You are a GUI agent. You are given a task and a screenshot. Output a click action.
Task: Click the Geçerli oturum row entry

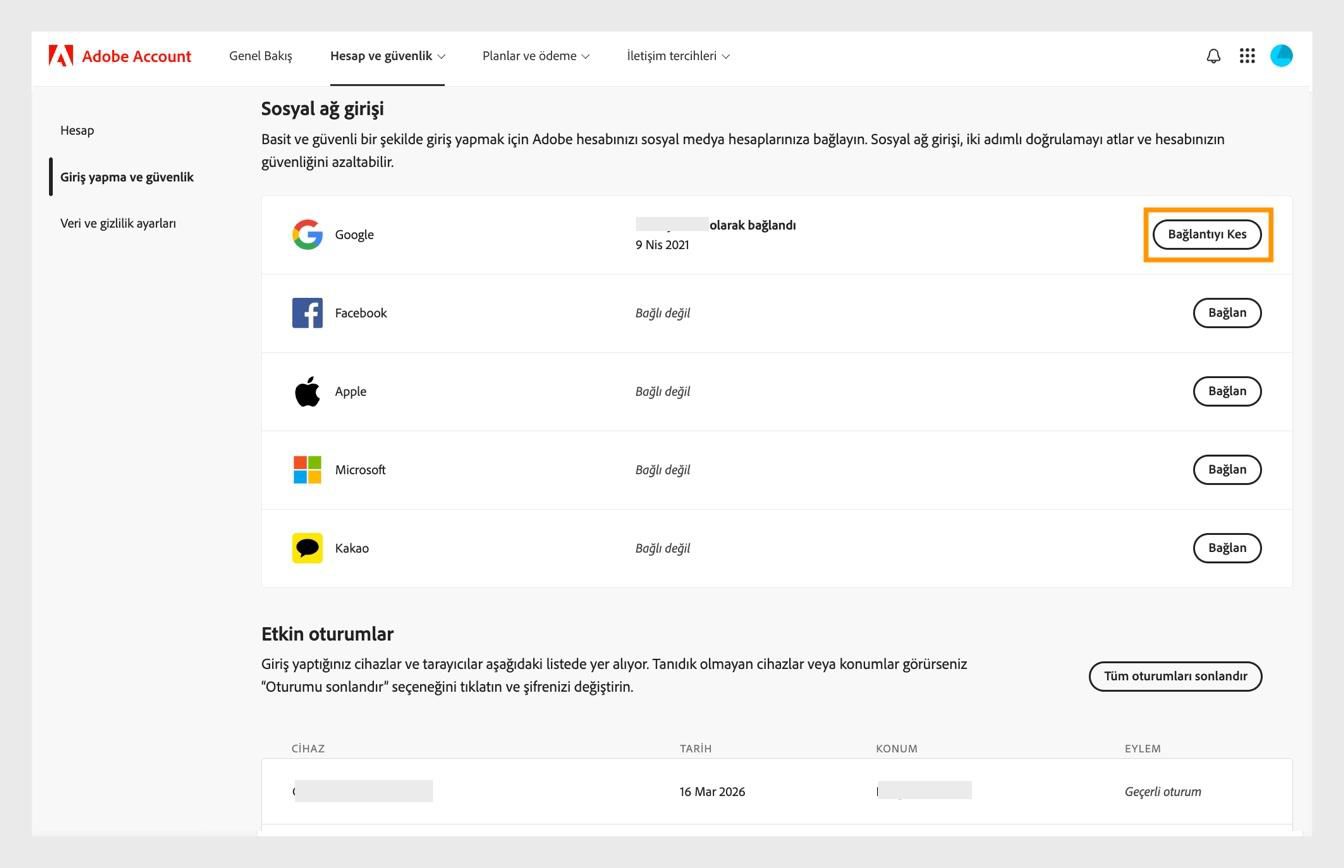pos(1163,791)
